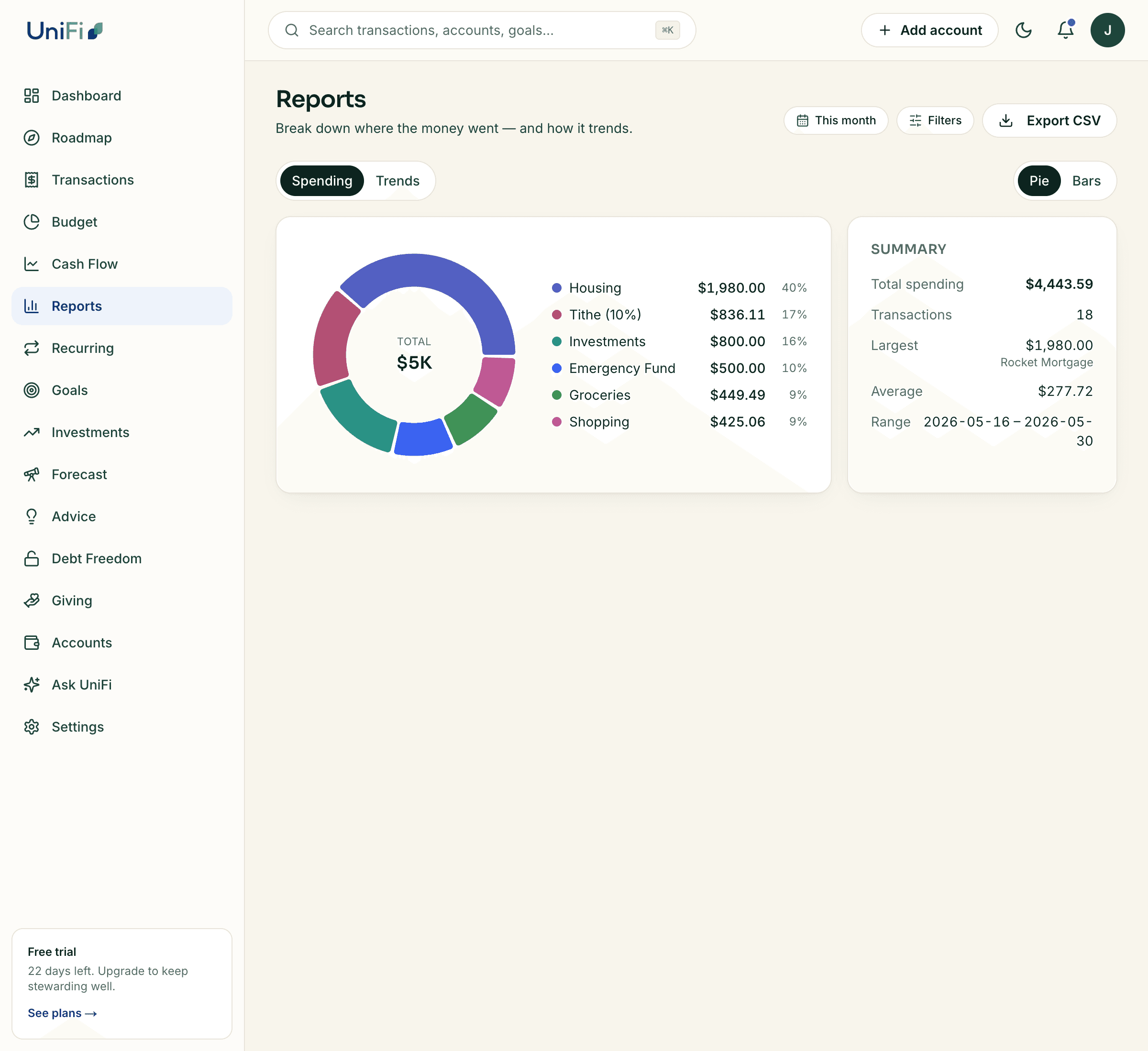Image resolution: width=1148 pixels, height=1051 pixels.
Task: Toggle dark mode with the moon icon
Action: click(x=1023, y=30)
